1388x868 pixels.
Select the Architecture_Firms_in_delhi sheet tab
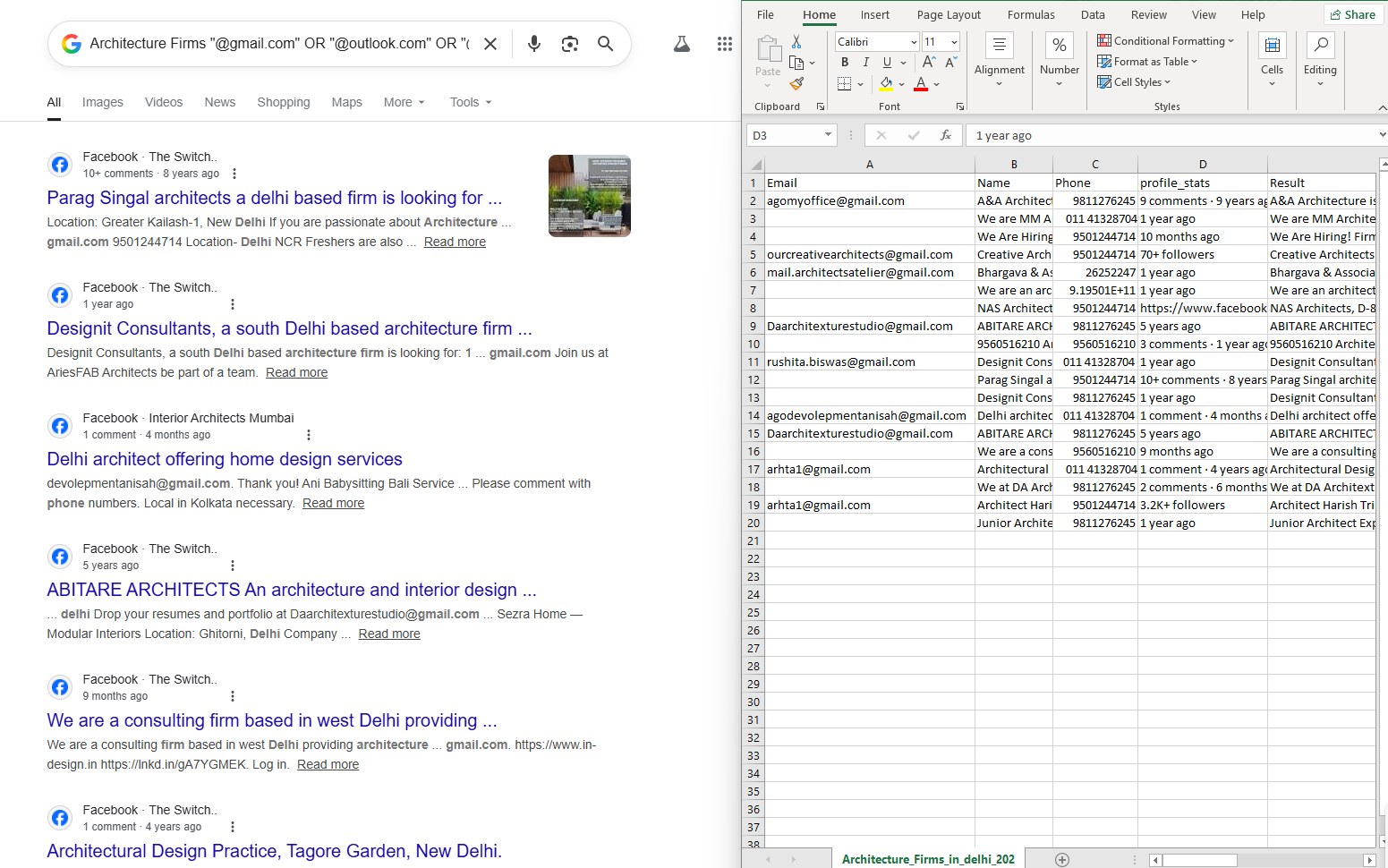[x=928, y=859]
